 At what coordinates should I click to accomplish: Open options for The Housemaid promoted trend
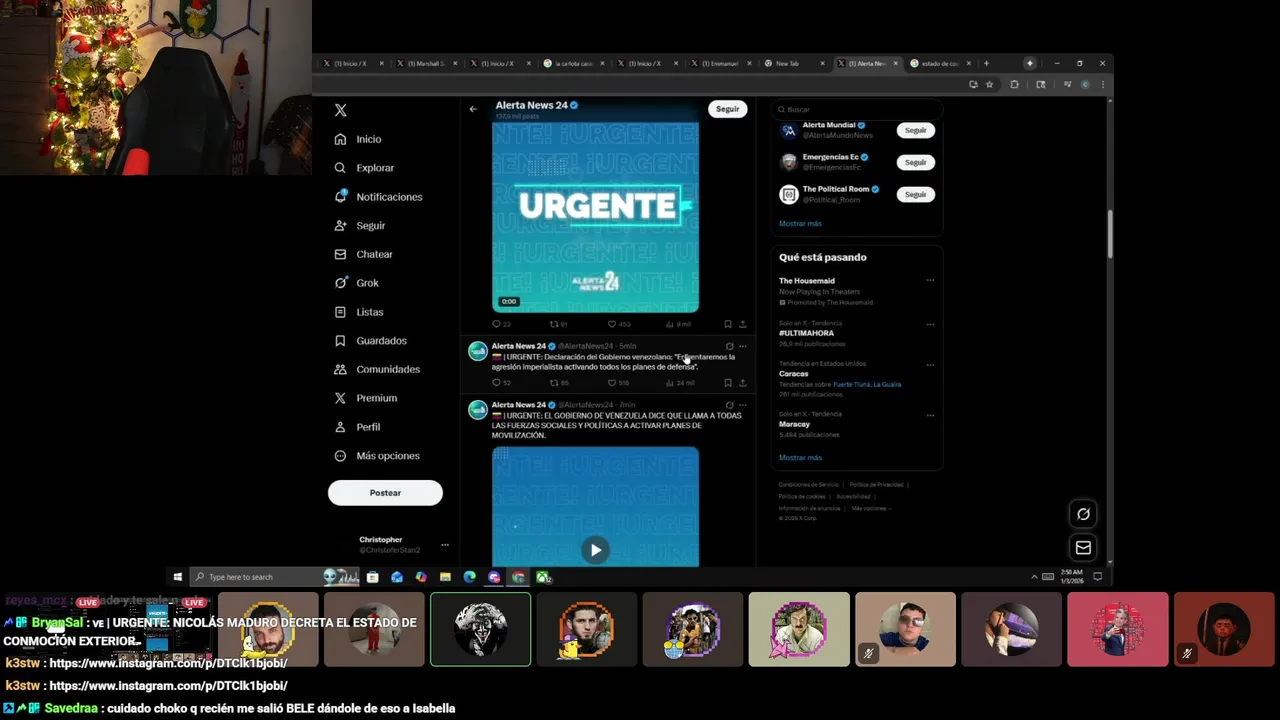(x=930, y=281)
